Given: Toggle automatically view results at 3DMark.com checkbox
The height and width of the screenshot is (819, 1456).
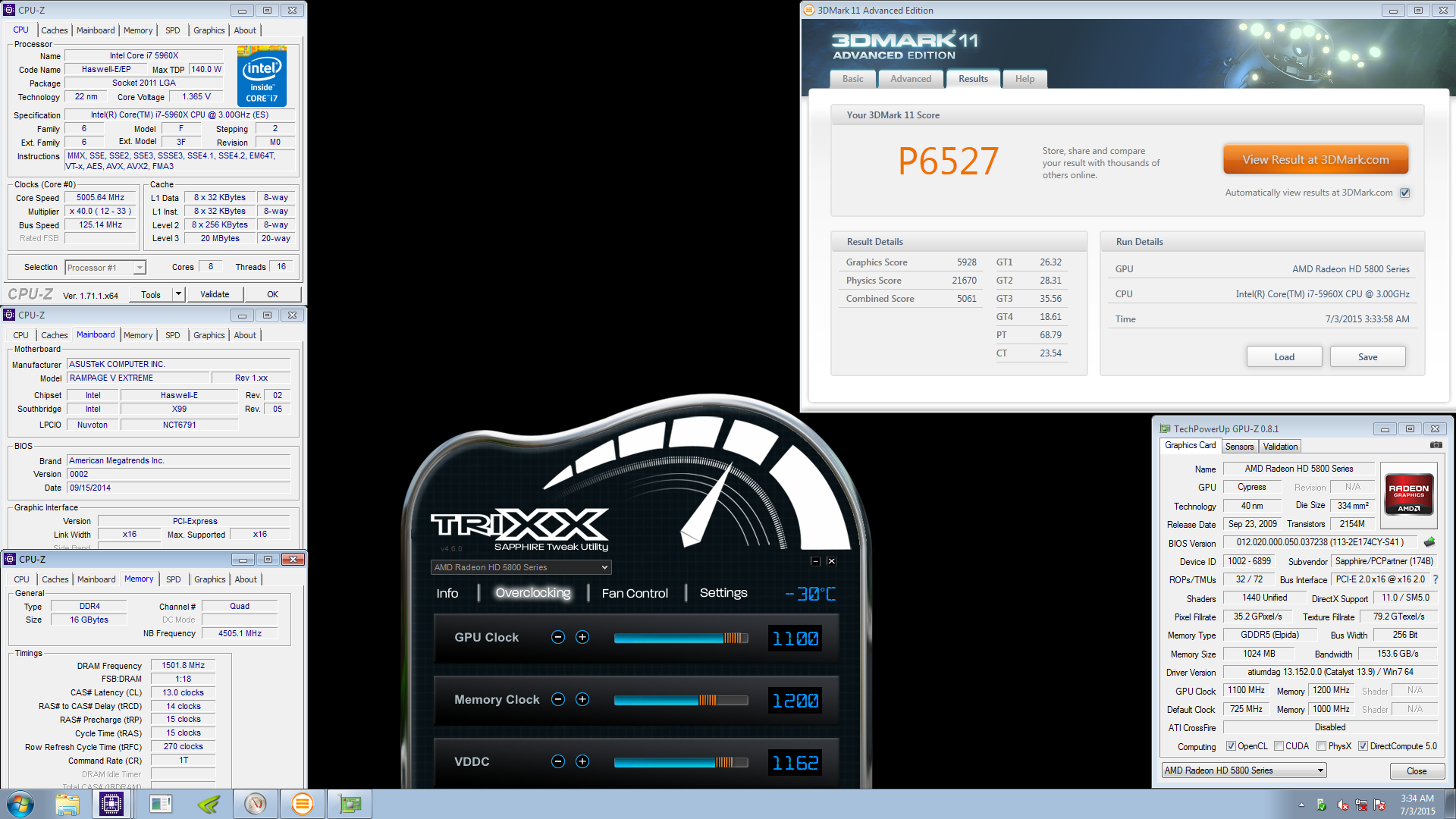Looking at the screenshot, I should click(1404, 193).
